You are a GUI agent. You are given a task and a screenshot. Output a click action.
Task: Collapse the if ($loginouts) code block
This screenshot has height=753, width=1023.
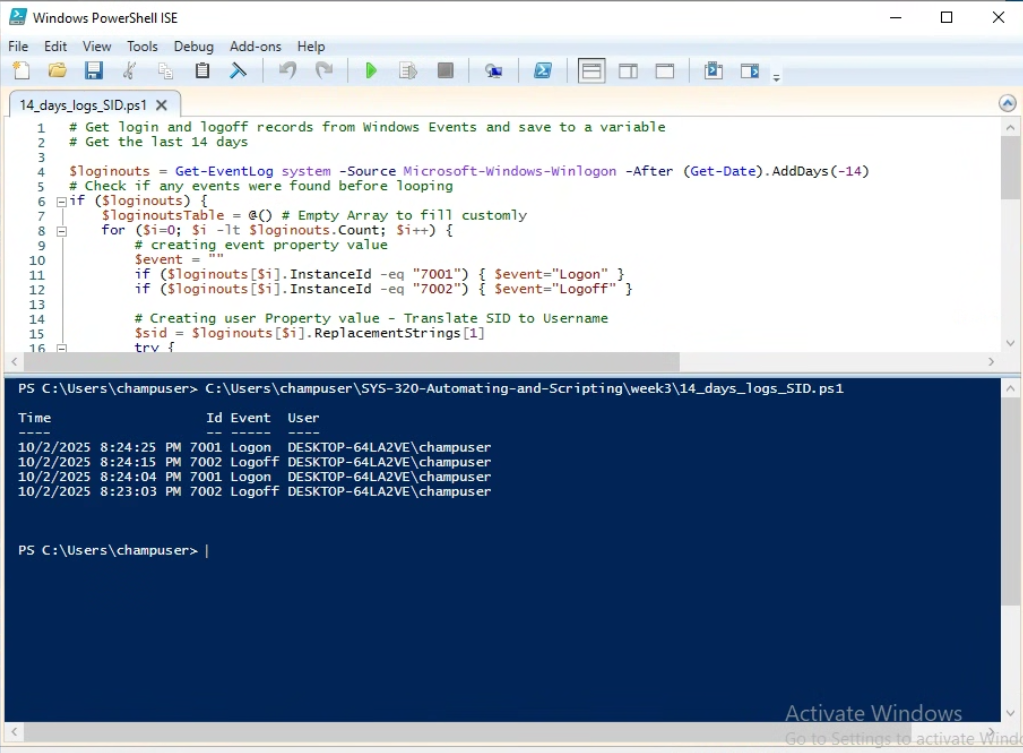coord(61,201)
